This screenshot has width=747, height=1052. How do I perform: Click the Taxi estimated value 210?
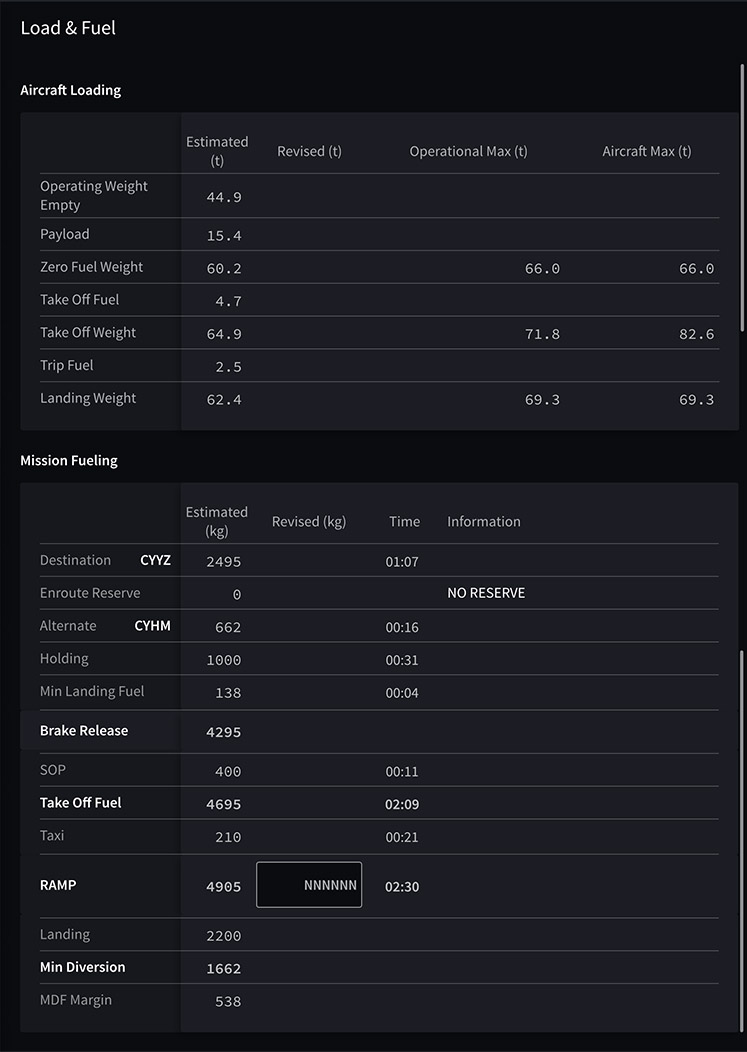pos(228,837)
